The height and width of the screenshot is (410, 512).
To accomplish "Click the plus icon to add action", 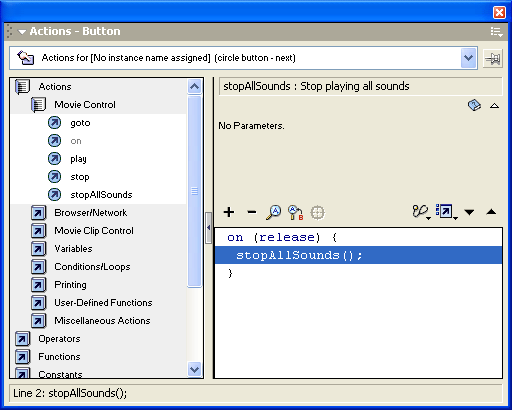I will tap(229, 212).
